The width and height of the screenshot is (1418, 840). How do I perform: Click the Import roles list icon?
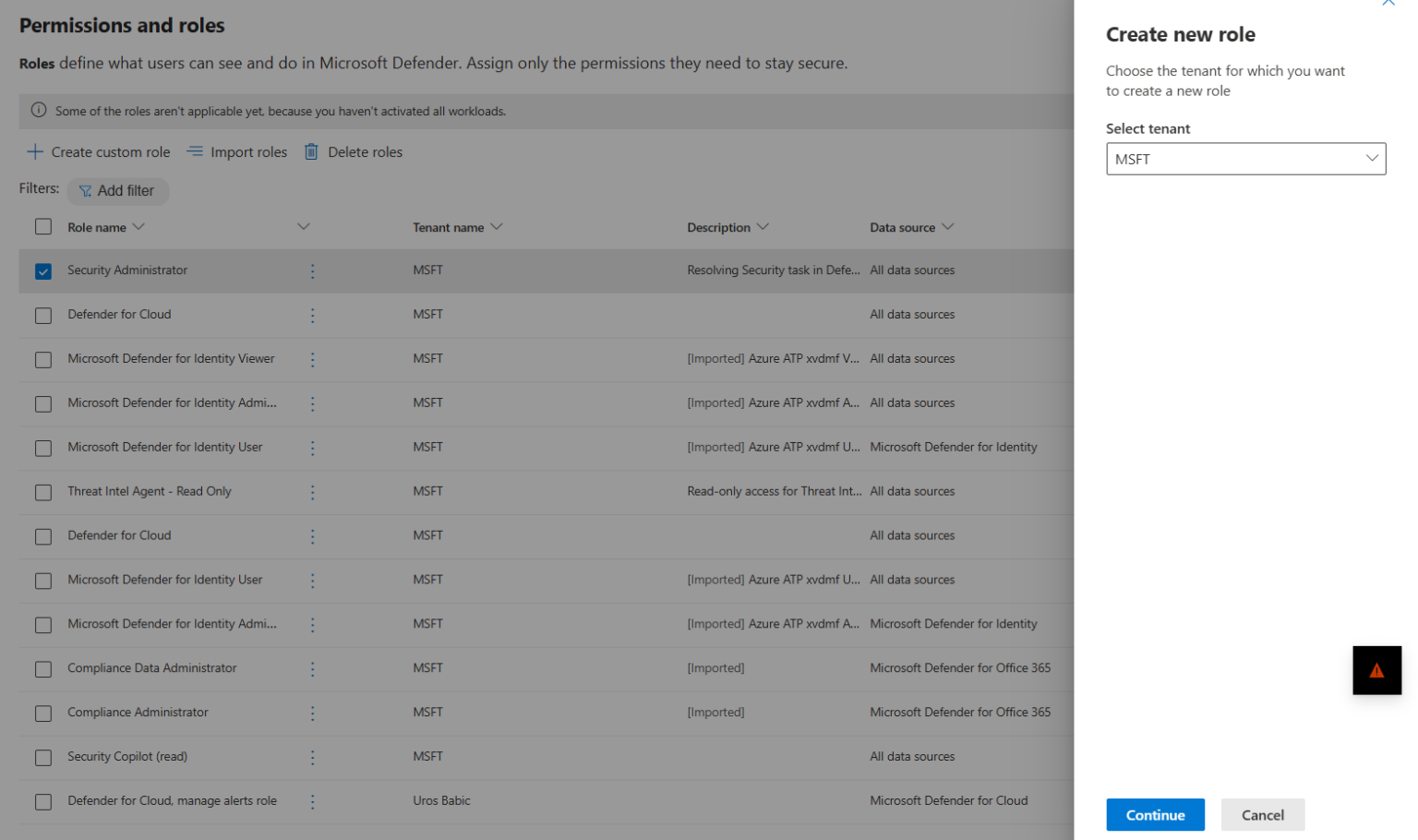point(195,151)
